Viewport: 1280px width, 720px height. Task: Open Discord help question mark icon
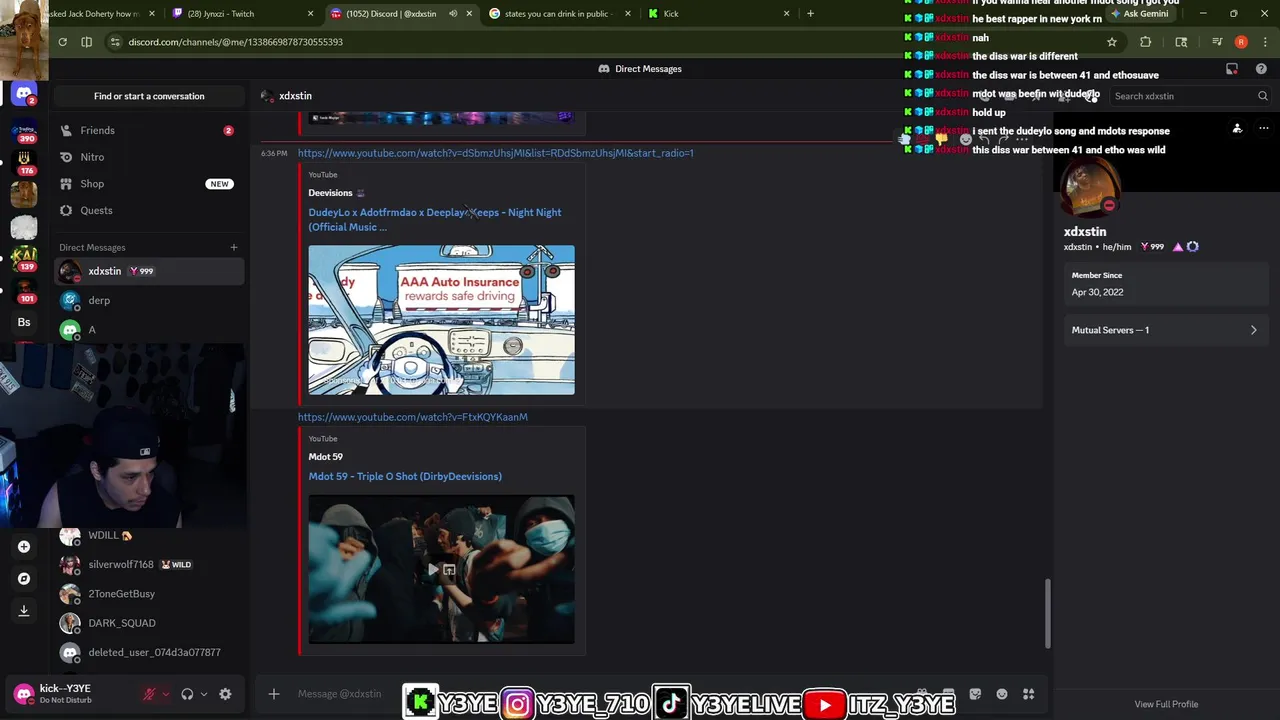point(1261,69)
